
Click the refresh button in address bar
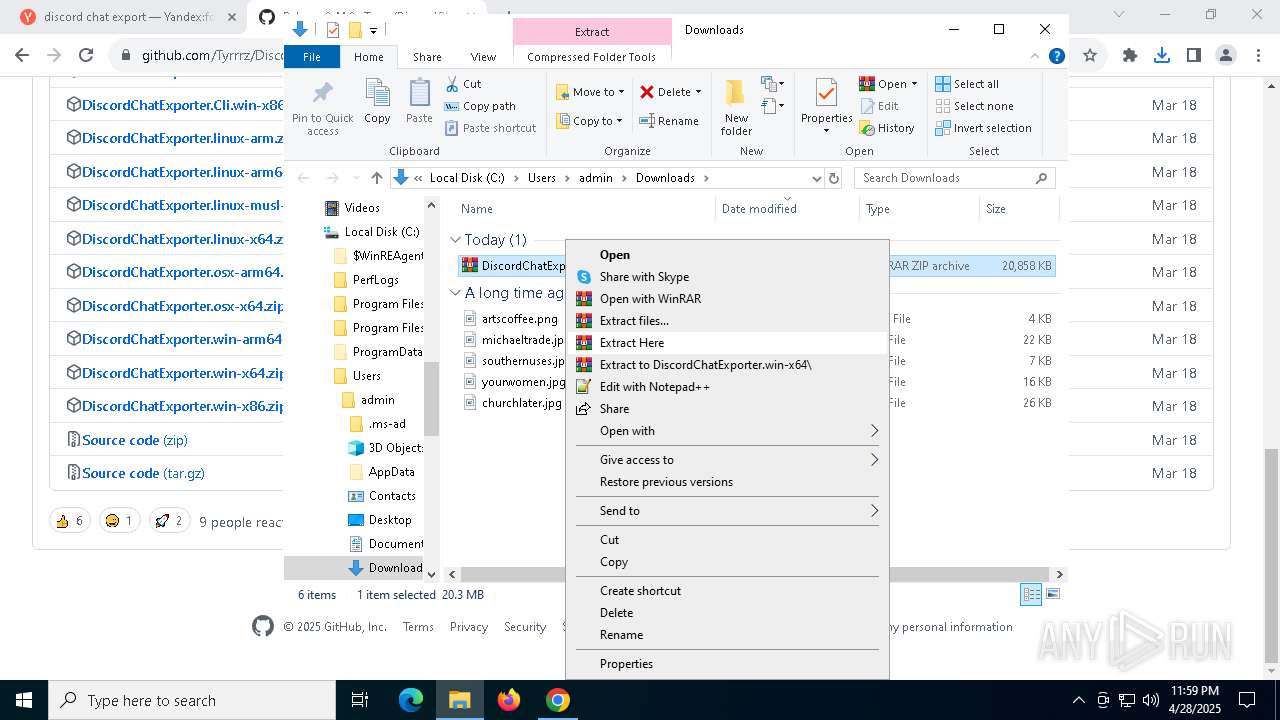pyautogui.click(x=834, y=178)
